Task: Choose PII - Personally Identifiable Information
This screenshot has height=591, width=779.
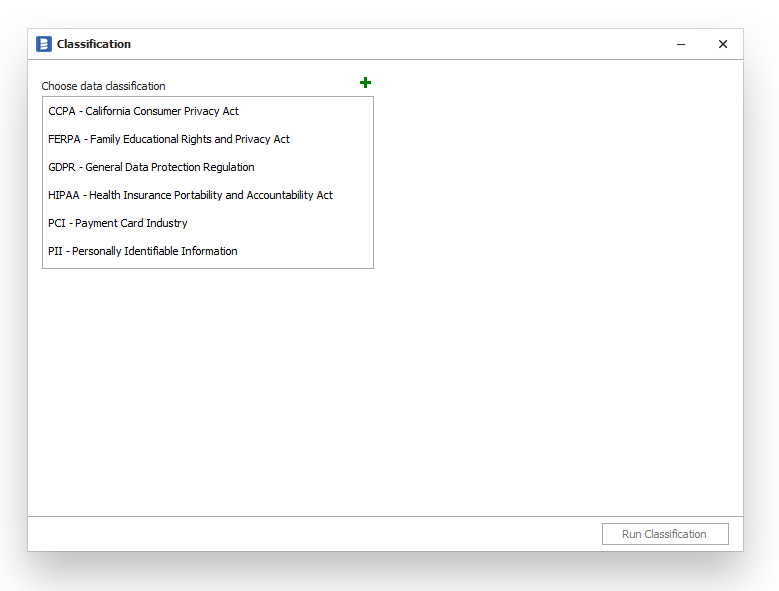Action: (x=142, y=251)
